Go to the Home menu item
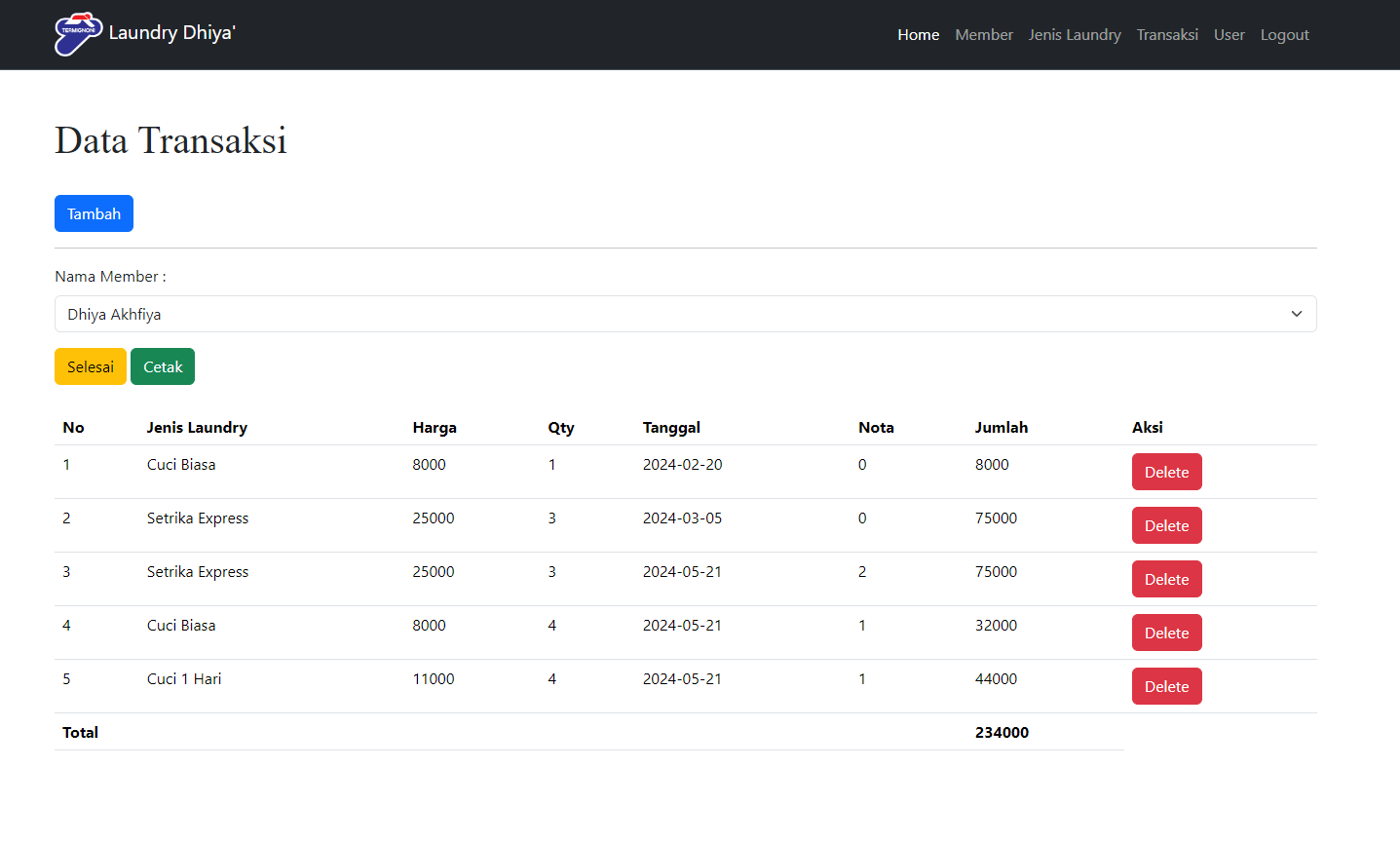 coord(918,35)
